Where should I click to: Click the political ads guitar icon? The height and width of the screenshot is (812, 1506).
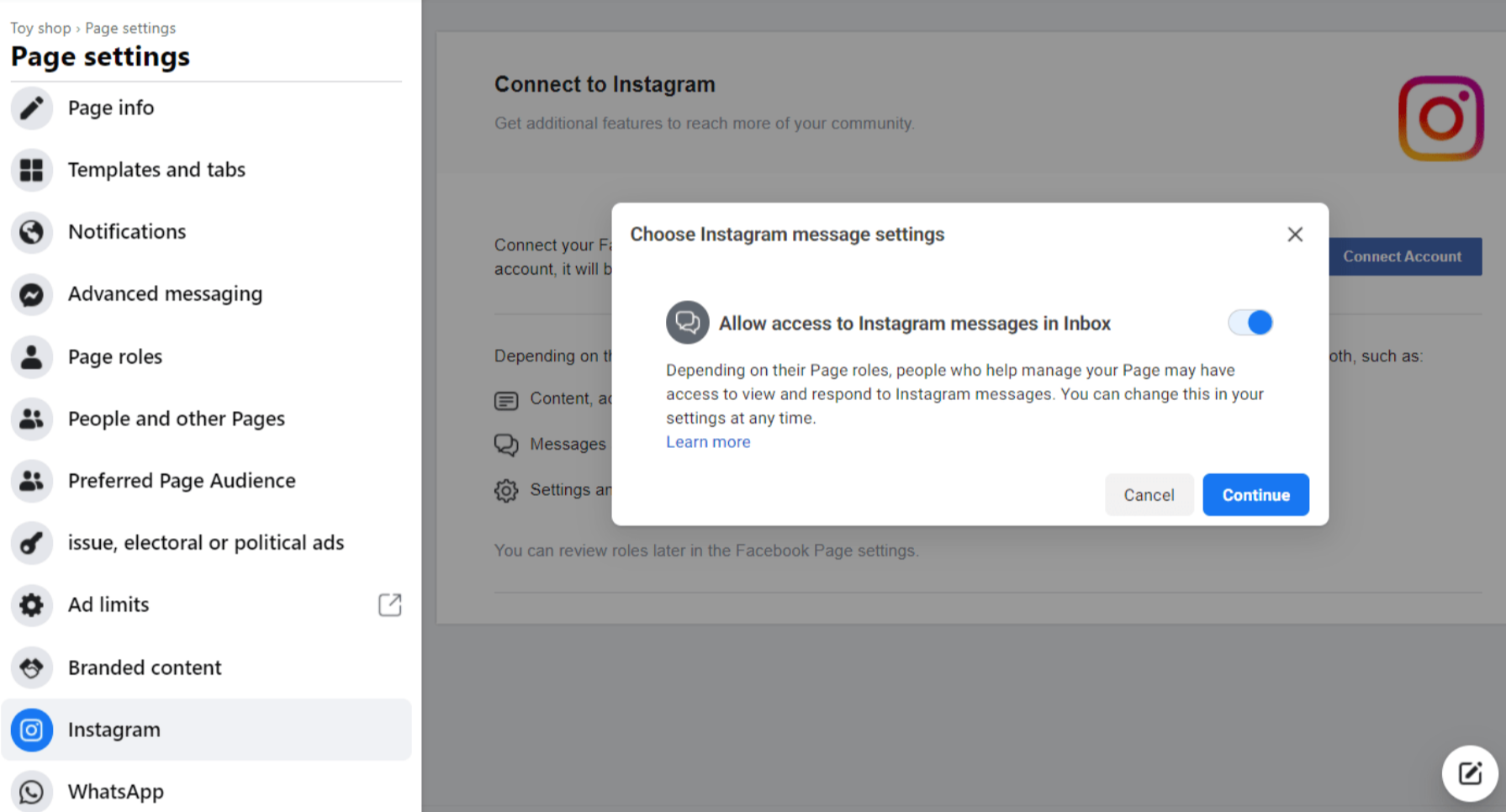pos(32,543)
